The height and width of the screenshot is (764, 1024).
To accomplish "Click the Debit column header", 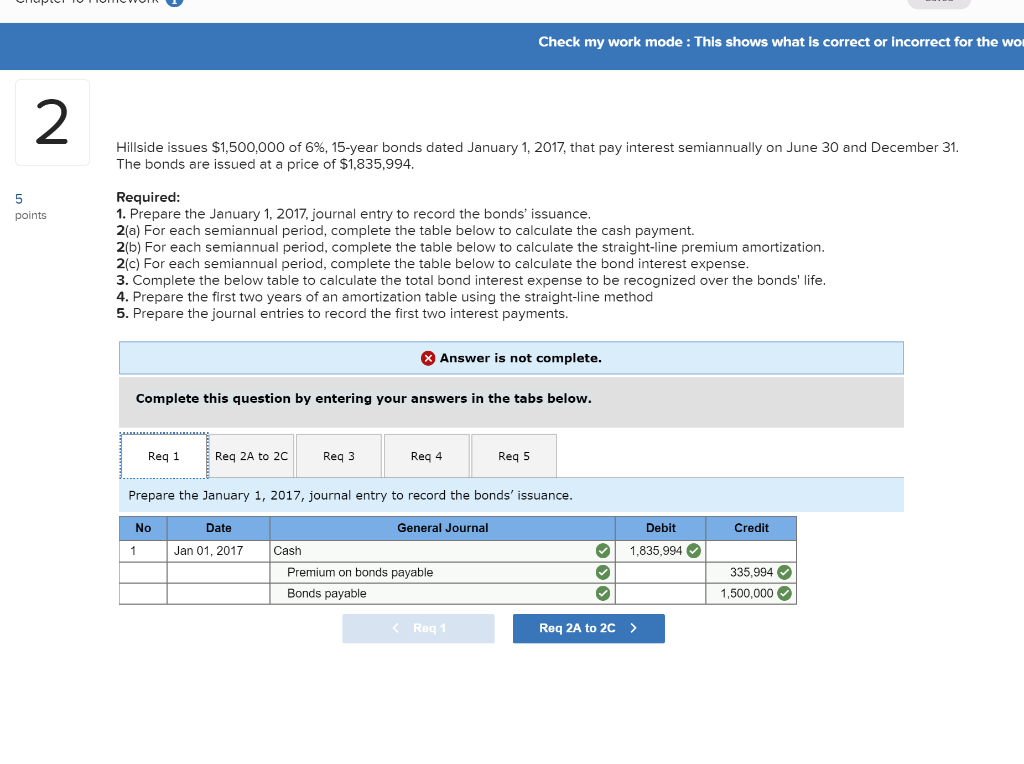I will (660, 528).
